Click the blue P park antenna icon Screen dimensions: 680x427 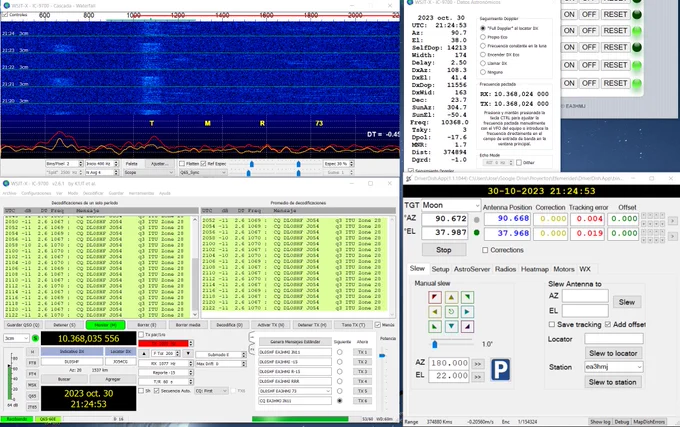pyautogui.click(x=500, y=369)
